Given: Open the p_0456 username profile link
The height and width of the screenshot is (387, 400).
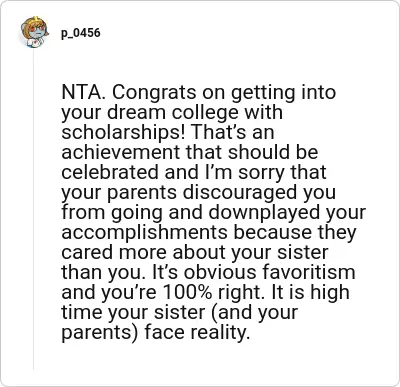Looking at the screenshot, I should 80,33.
